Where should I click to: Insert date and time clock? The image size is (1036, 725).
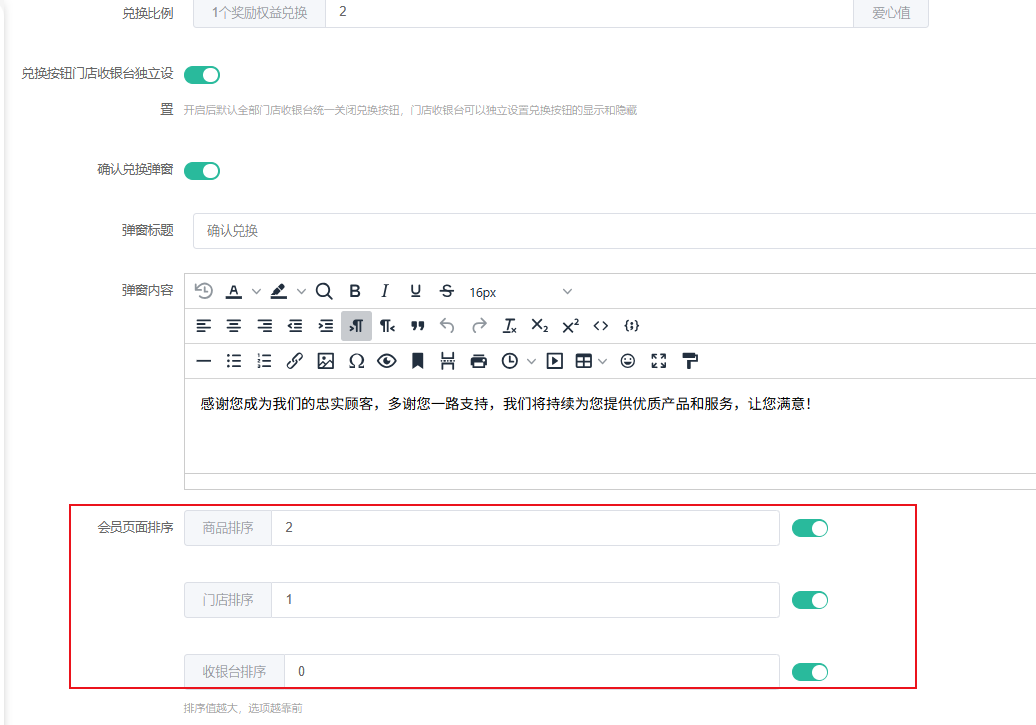[509, 361]
